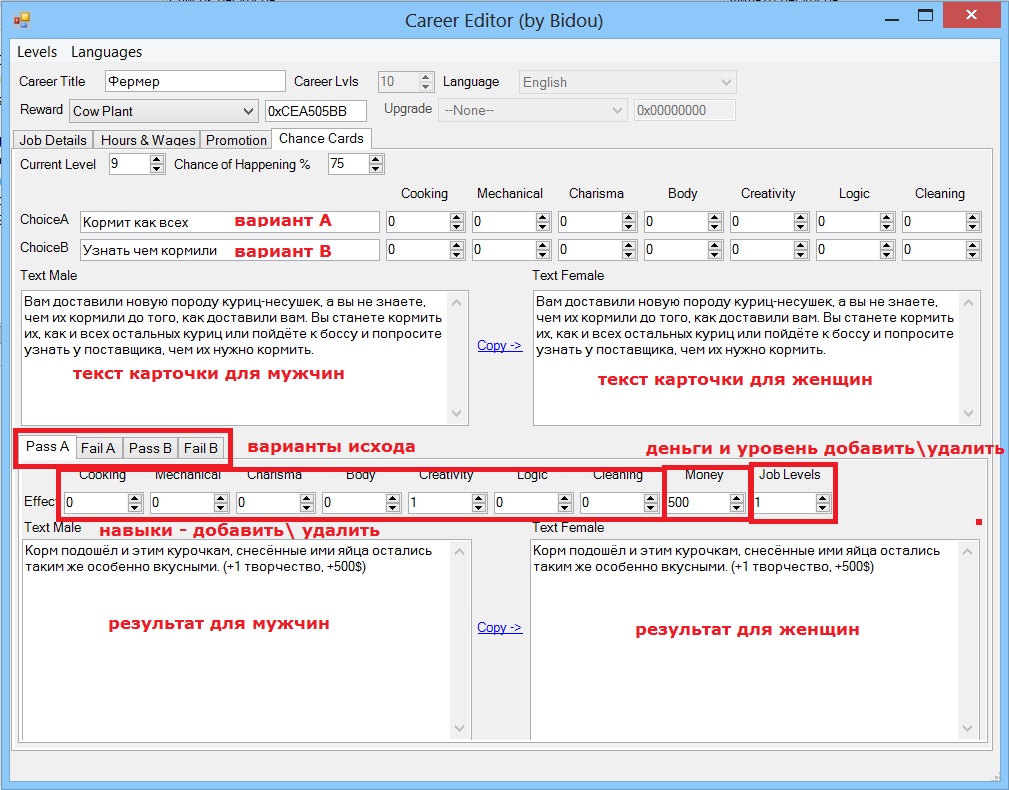This screenshot has width=1009, height=790.
Task: Select the Fail A outcome tab
Action: 98,448
